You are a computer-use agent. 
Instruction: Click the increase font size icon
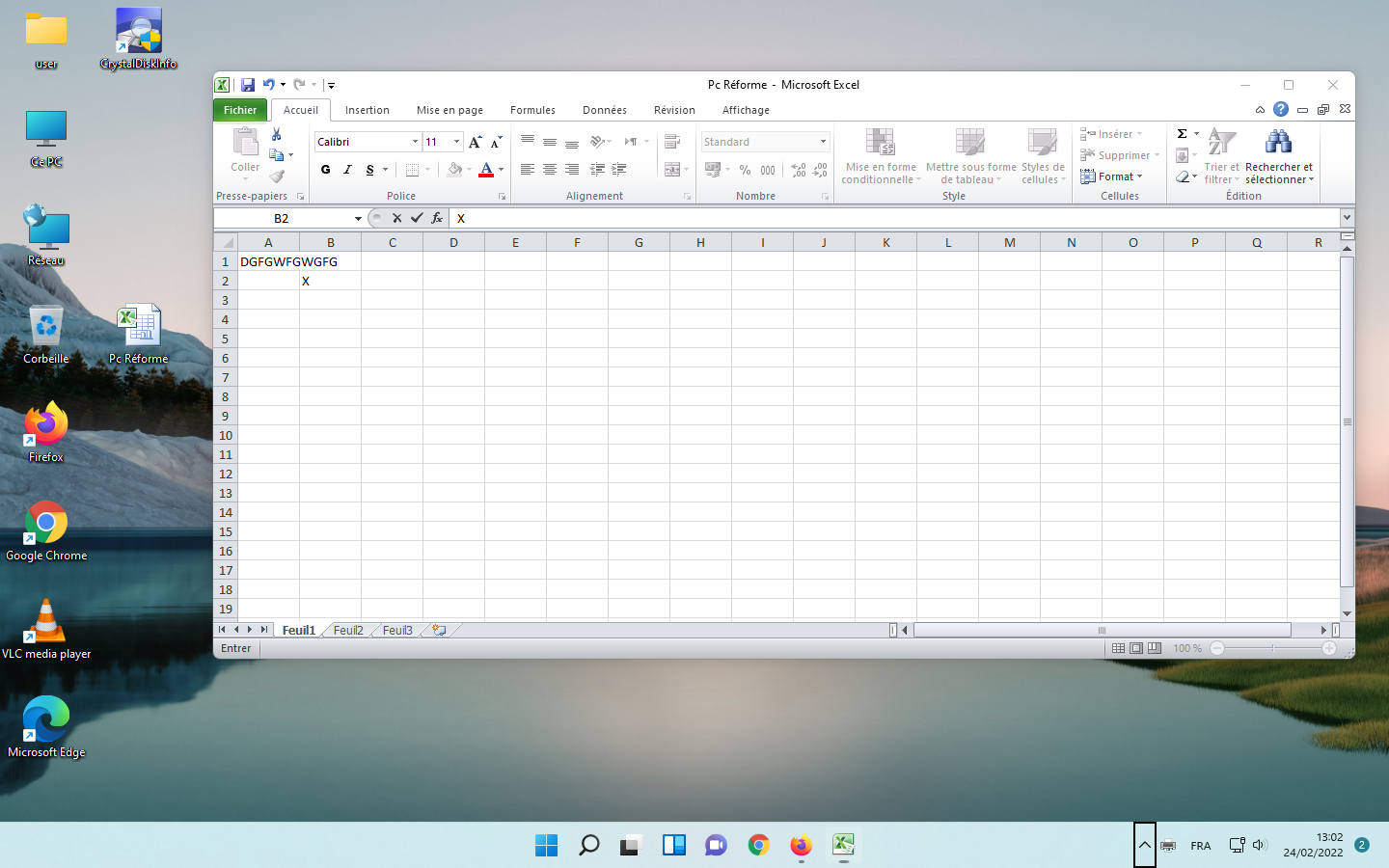point(475,142)
